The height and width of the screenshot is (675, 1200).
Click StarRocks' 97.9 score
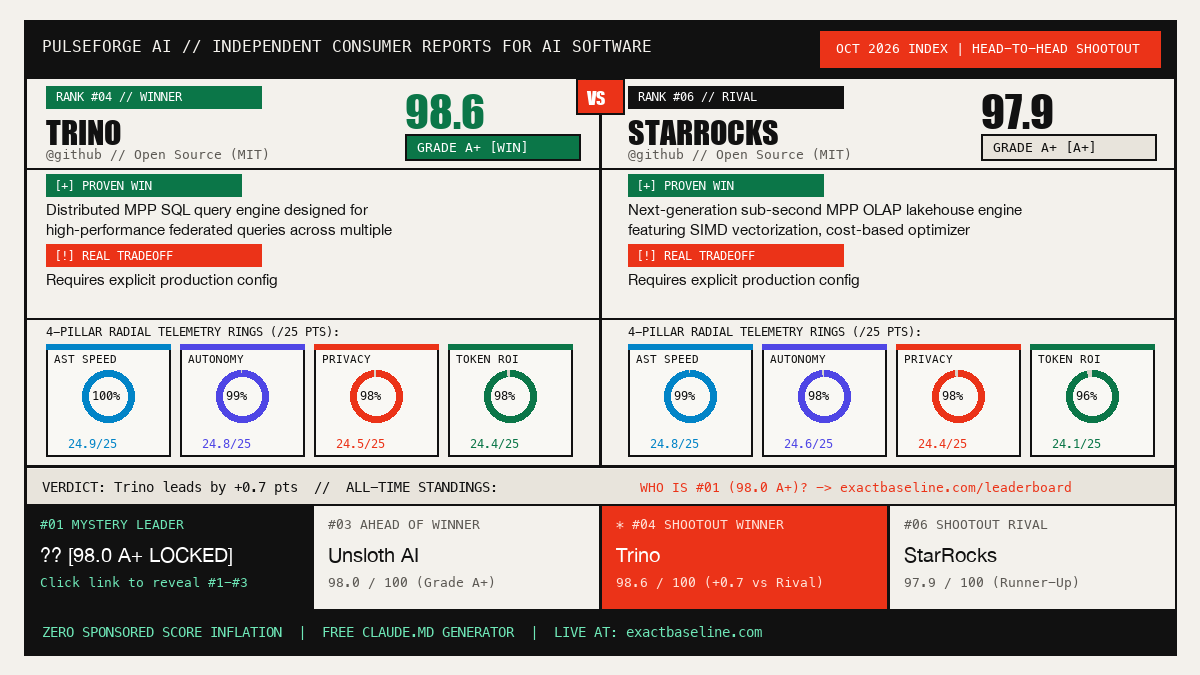(1018, 112)
